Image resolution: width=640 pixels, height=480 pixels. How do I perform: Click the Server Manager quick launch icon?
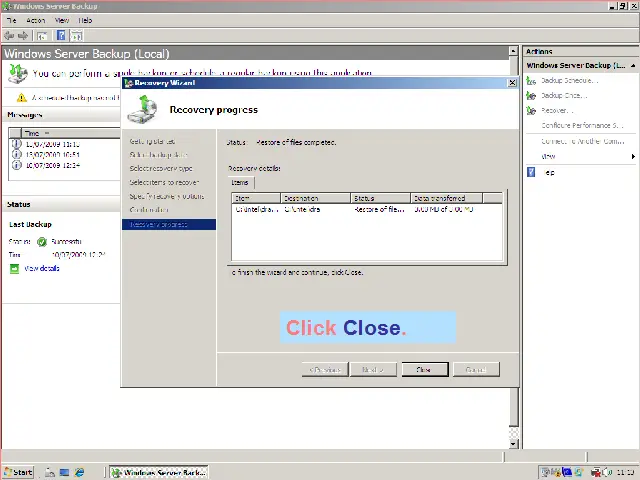pyautogui.click(x=50, y=472)
